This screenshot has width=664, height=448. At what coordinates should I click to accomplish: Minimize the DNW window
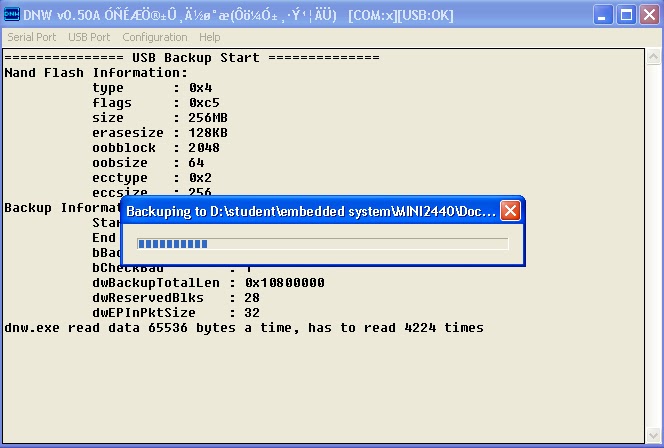point(603,15)
